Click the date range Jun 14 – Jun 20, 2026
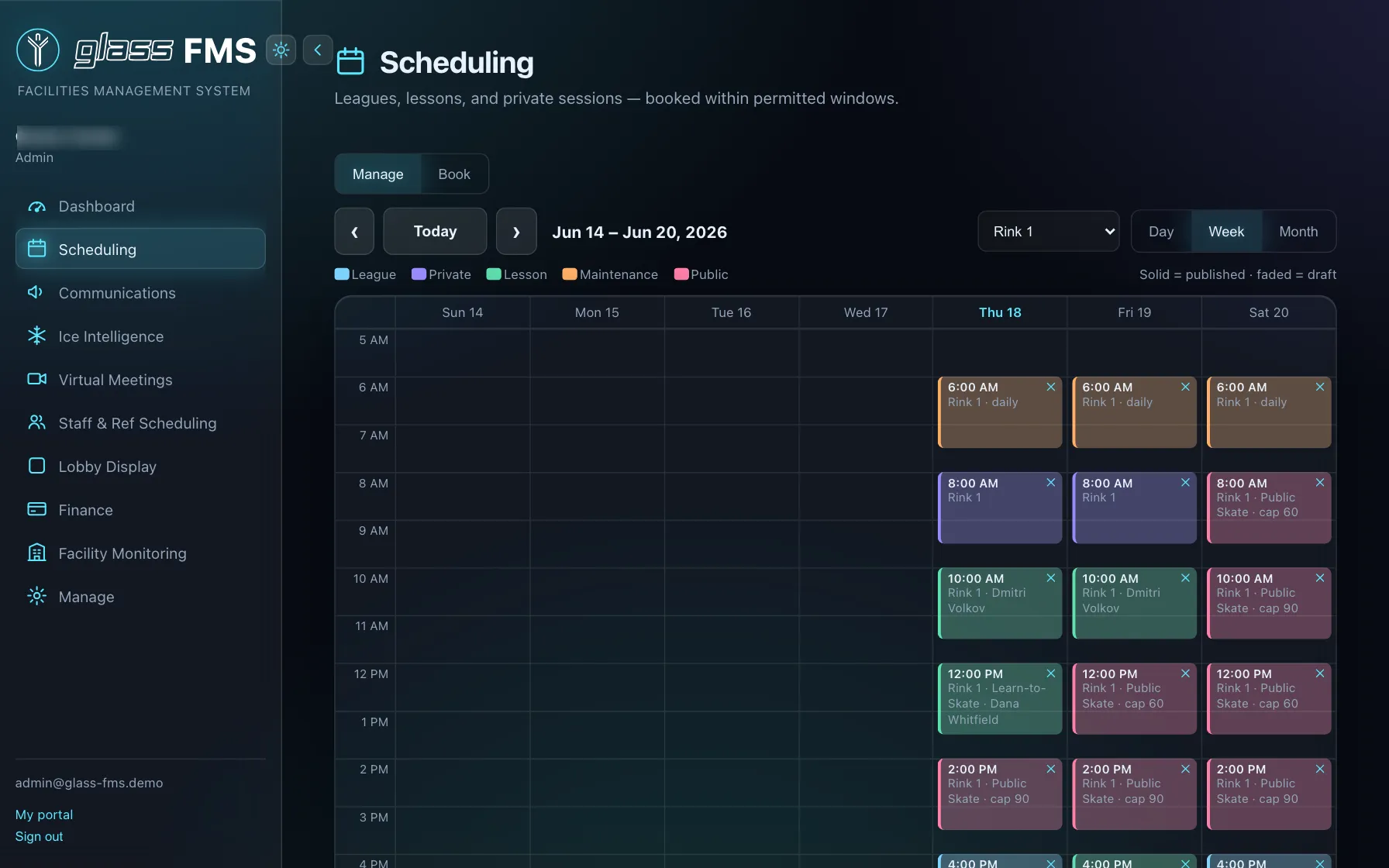This screenshot has width=1389, height=868. (639, 232)
